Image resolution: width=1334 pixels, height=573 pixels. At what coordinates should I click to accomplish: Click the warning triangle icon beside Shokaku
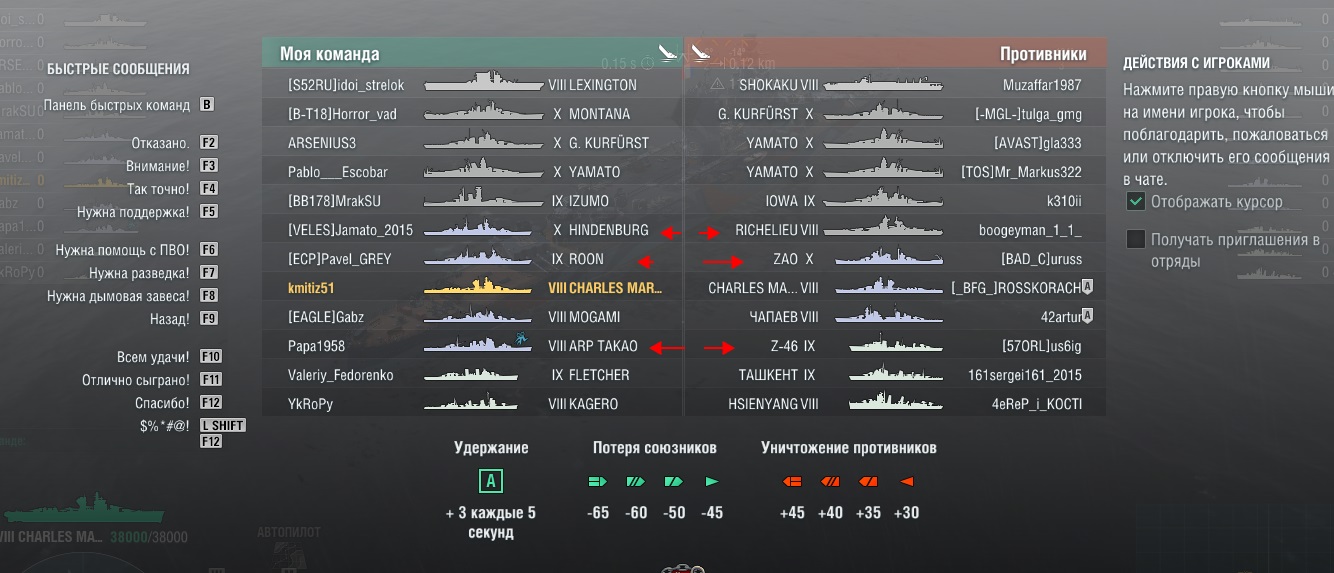716,85
